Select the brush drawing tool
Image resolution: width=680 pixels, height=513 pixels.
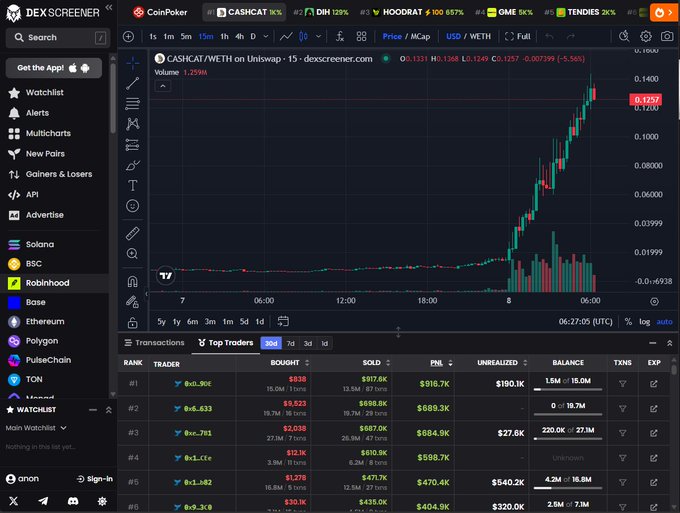pyautogui.click(x=133, y=165)
